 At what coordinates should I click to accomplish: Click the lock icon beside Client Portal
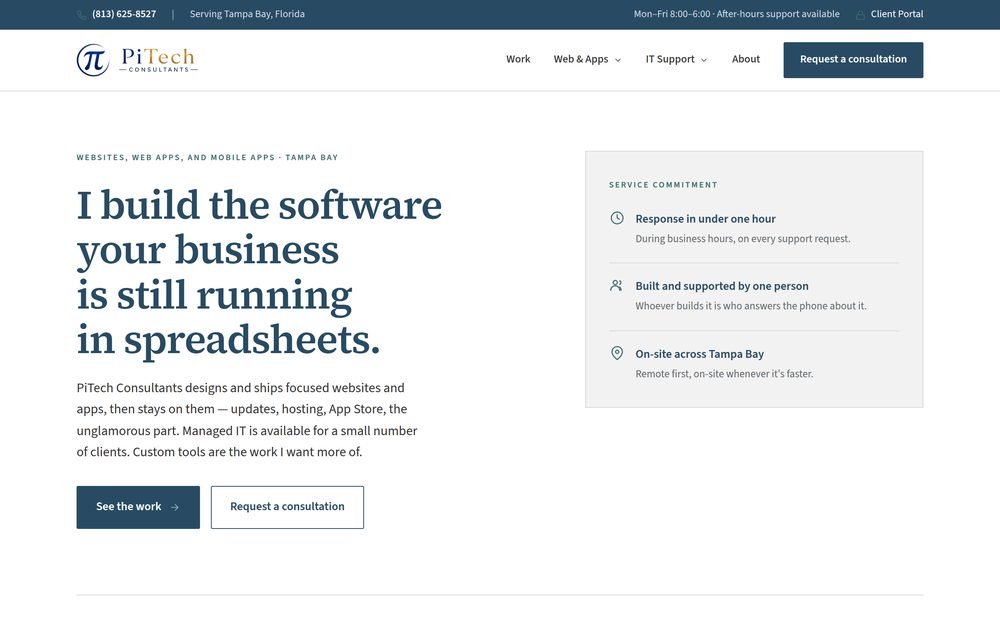point(860,15)
